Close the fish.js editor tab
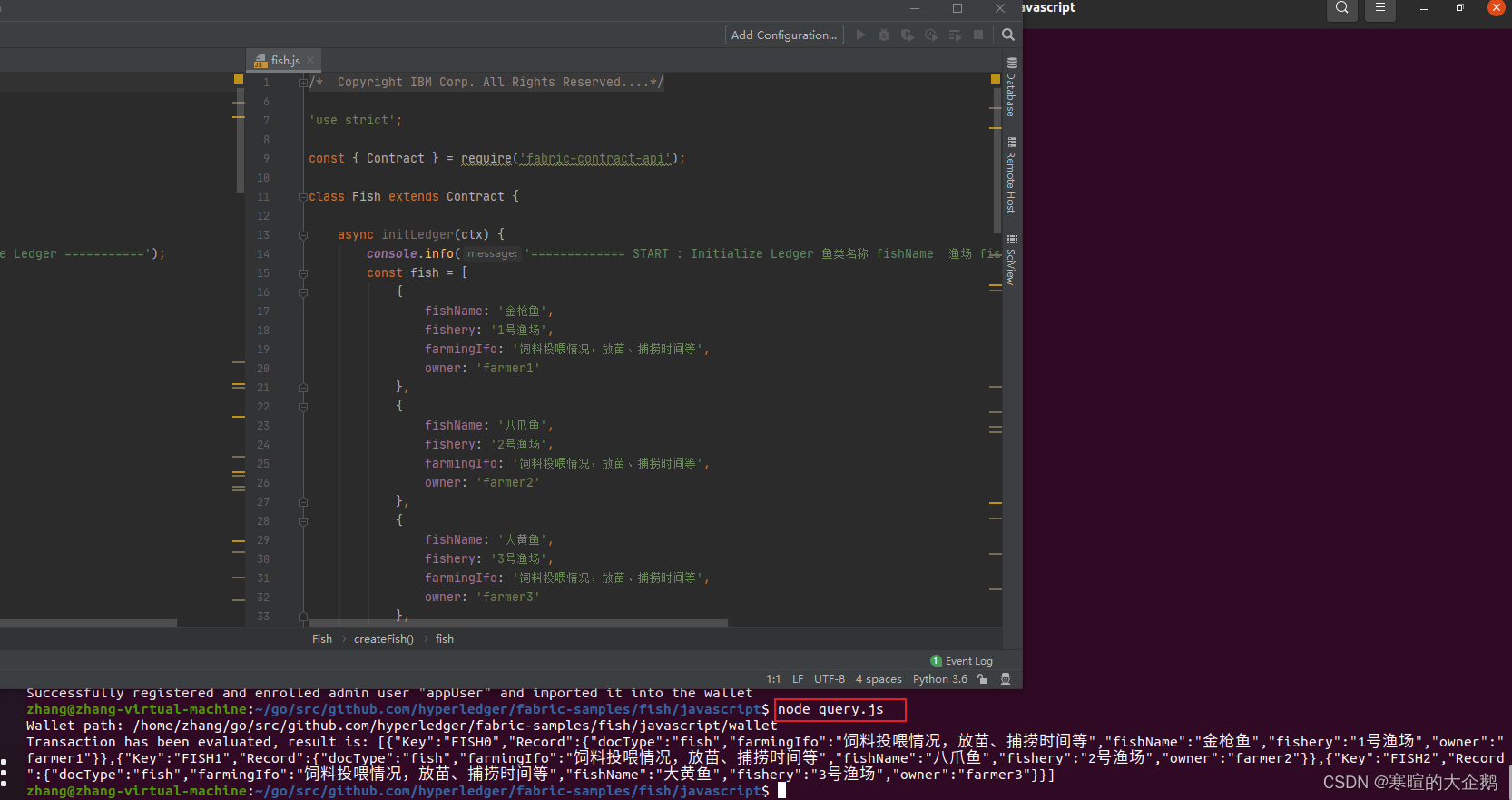This screenshot has width=1512, height=800. pyautogui.click(x=310, y=60)
